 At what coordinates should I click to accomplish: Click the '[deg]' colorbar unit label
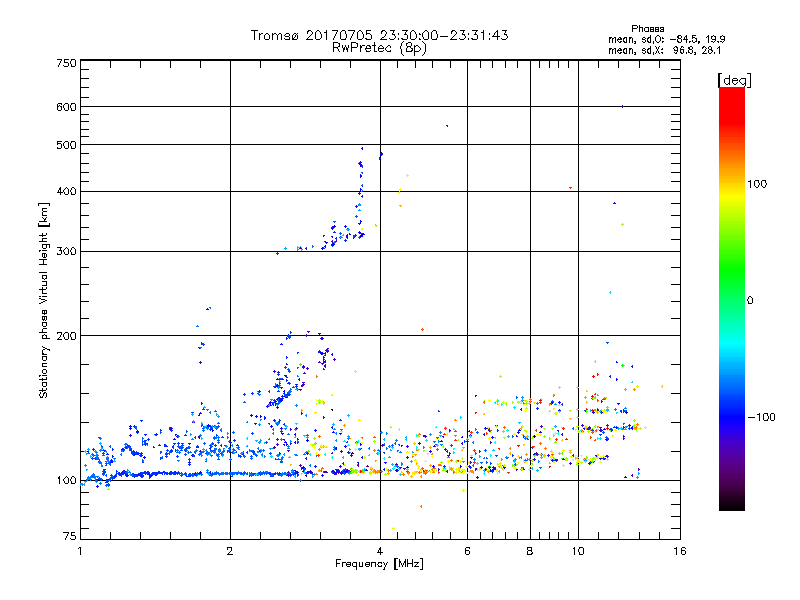[734, 80]
